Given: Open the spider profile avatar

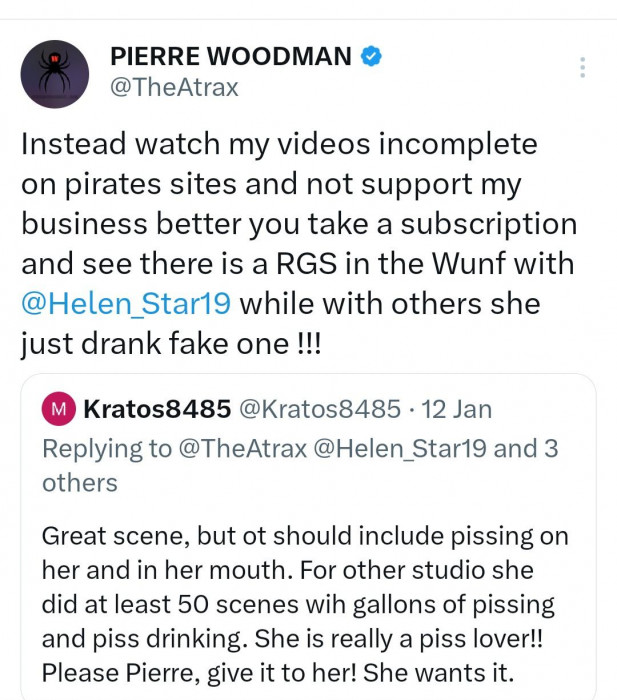Looking at the screenshot, I should (55, 73).
